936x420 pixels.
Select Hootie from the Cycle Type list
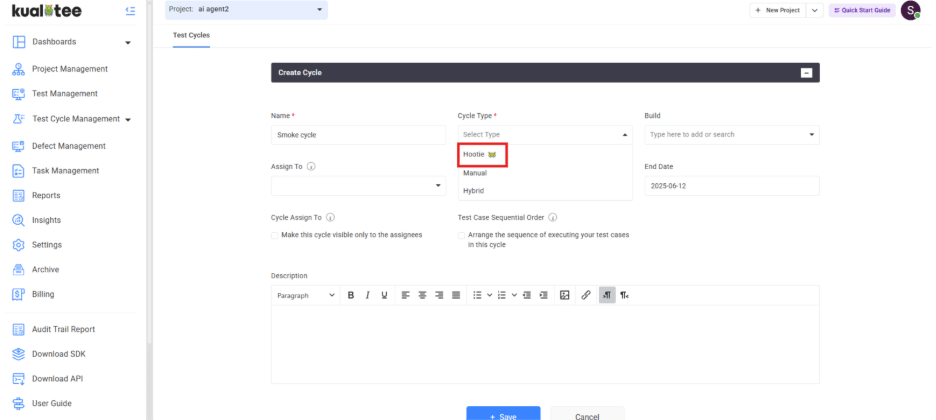[x=482, y=155]
